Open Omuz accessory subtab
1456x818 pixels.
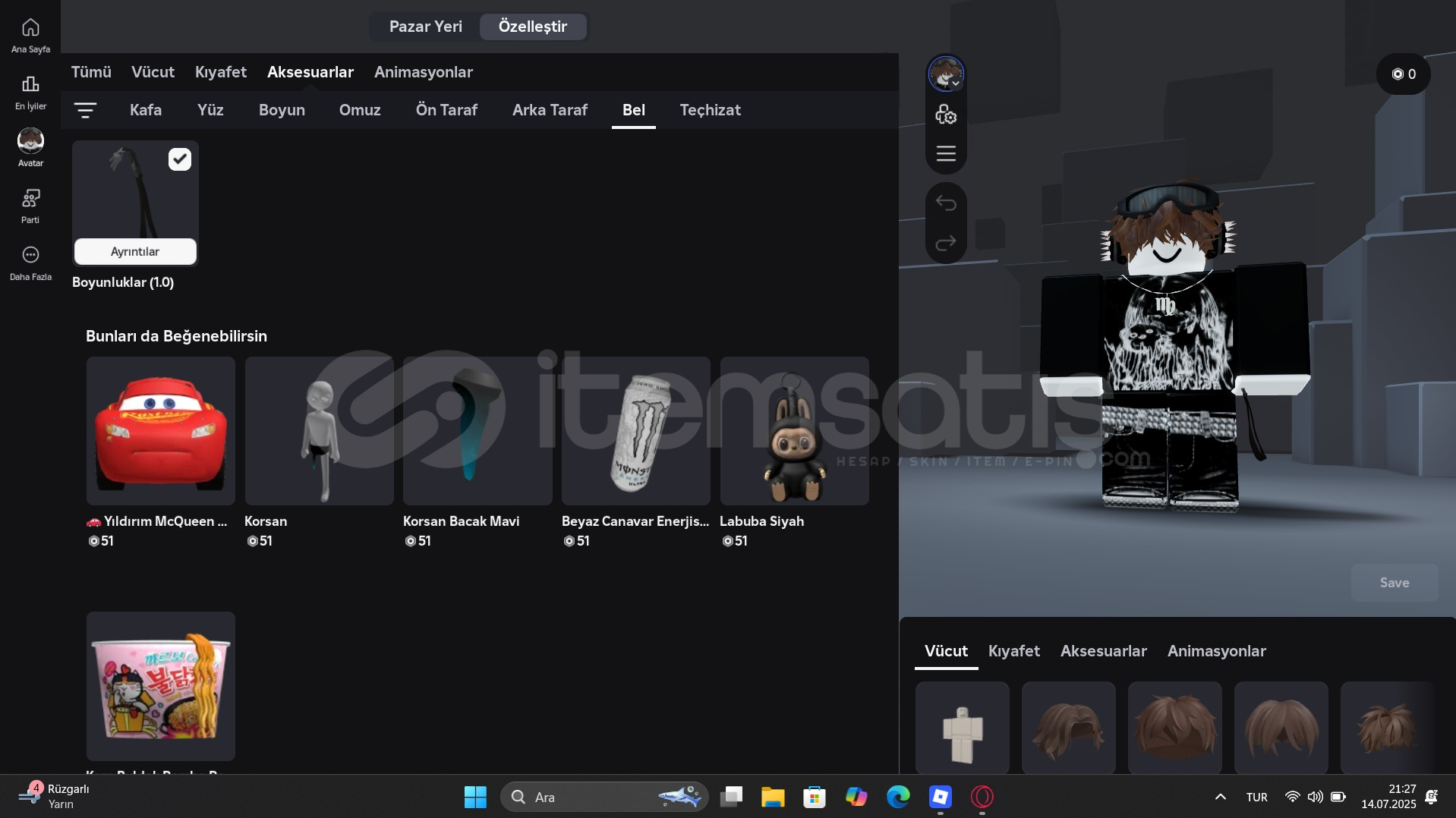coord(360,110)
